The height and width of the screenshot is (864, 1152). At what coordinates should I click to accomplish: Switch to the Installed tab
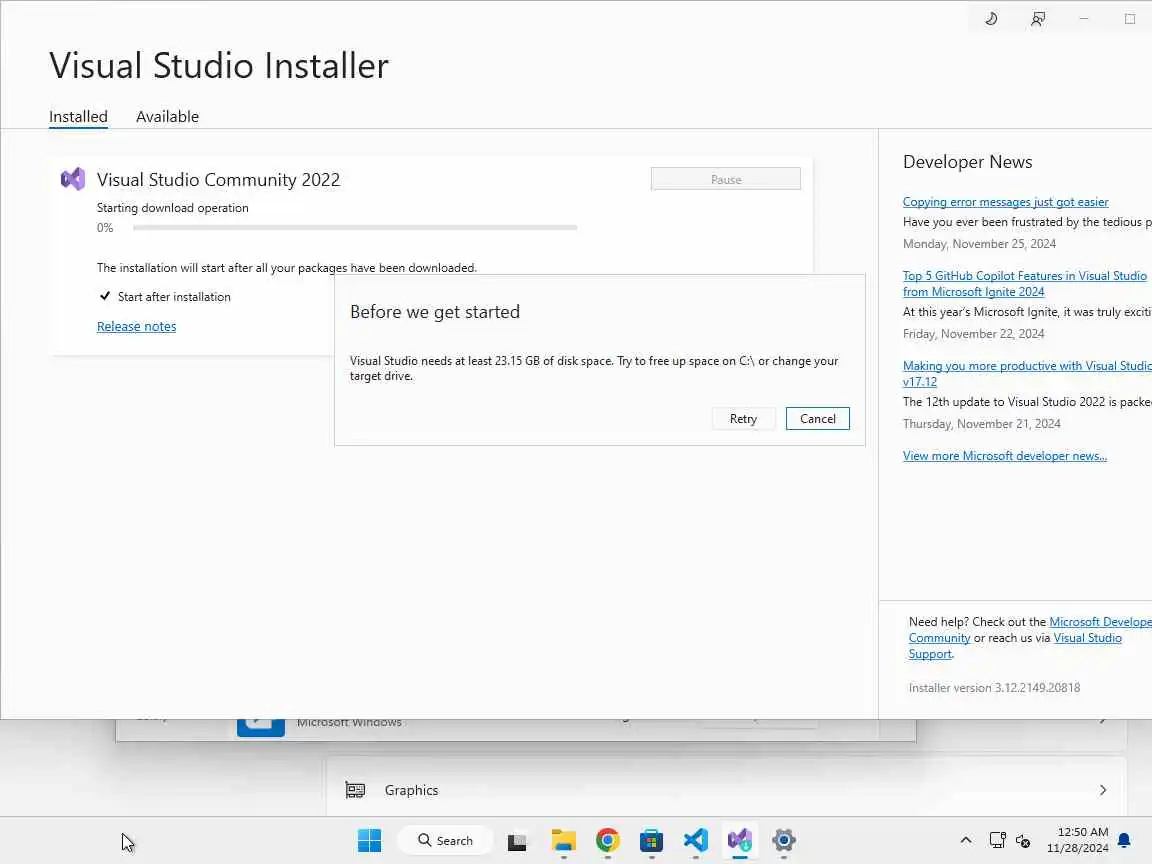79,117
